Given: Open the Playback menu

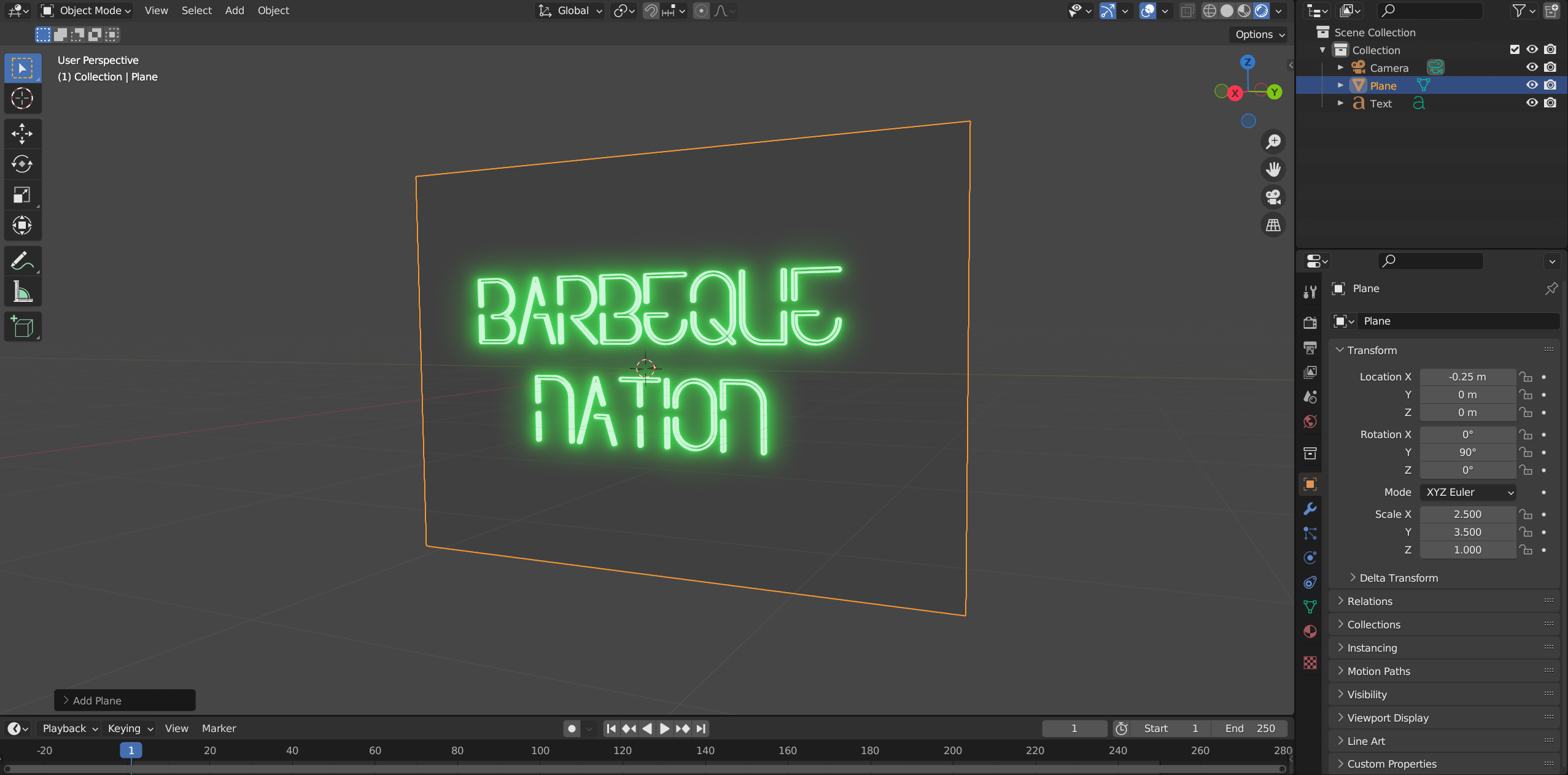Looking at the screenshot, I should point(69,728).
